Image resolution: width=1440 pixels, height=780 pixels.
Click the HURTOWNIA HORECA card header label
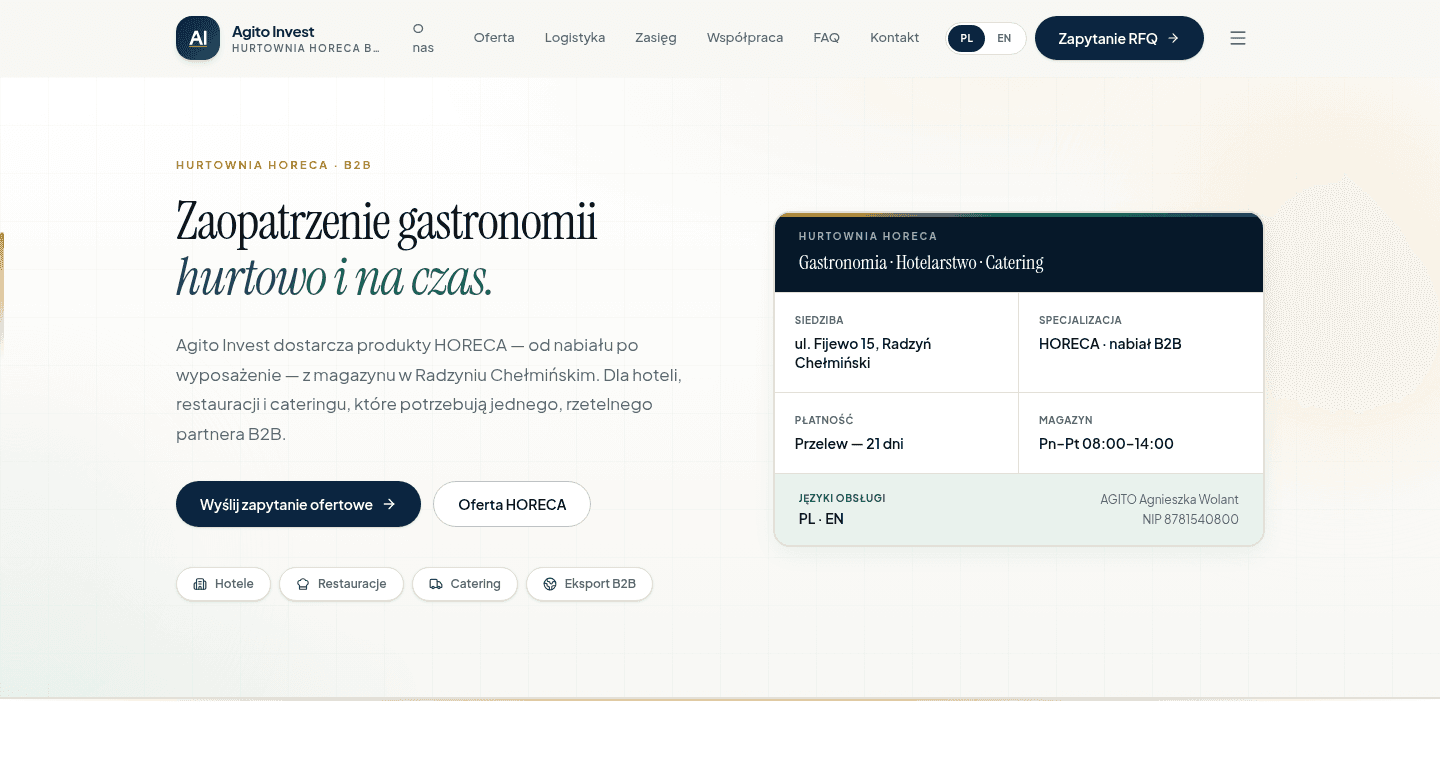tap(868, 236)
